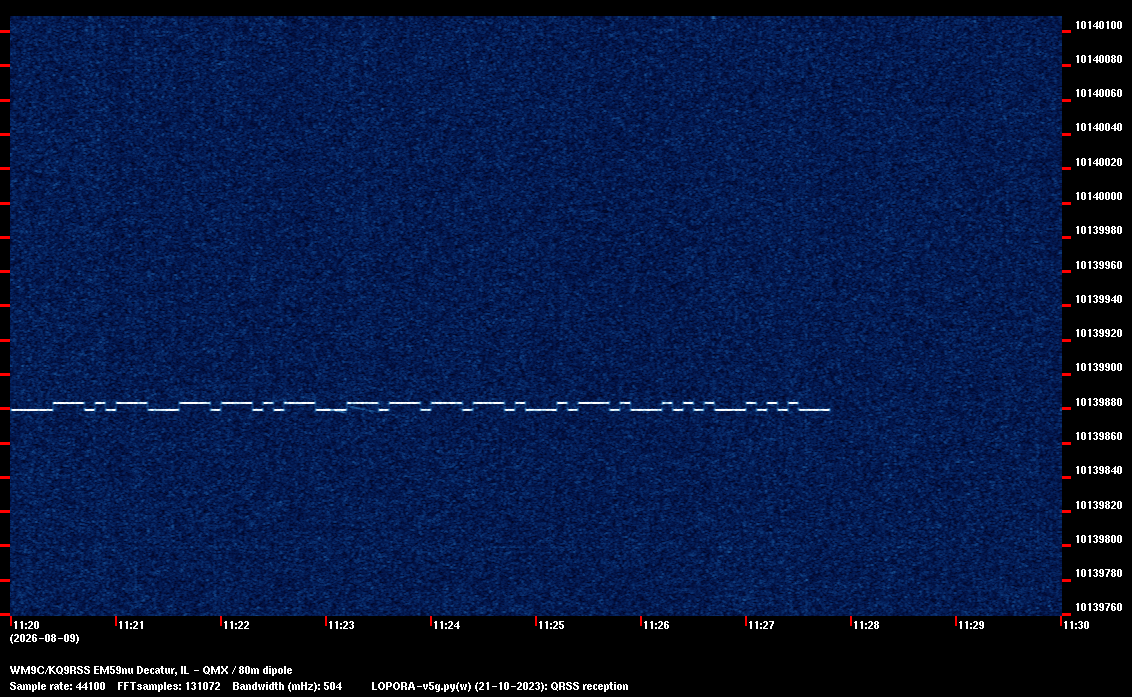Click frequency label 10139960
The height and width of the screenshot is (697, 1132).
click(x=1099, y=265)
